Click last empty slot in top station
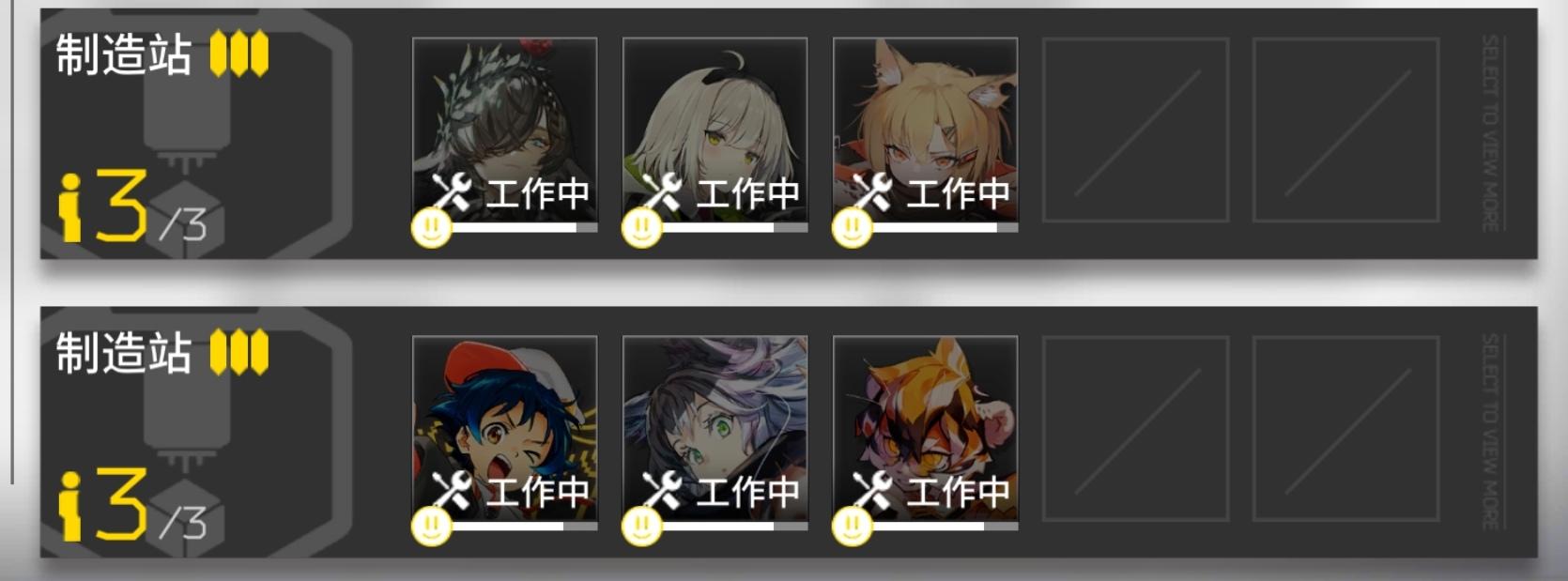The width and height of the screenshot is (1568, 581). coord(1346,130)
